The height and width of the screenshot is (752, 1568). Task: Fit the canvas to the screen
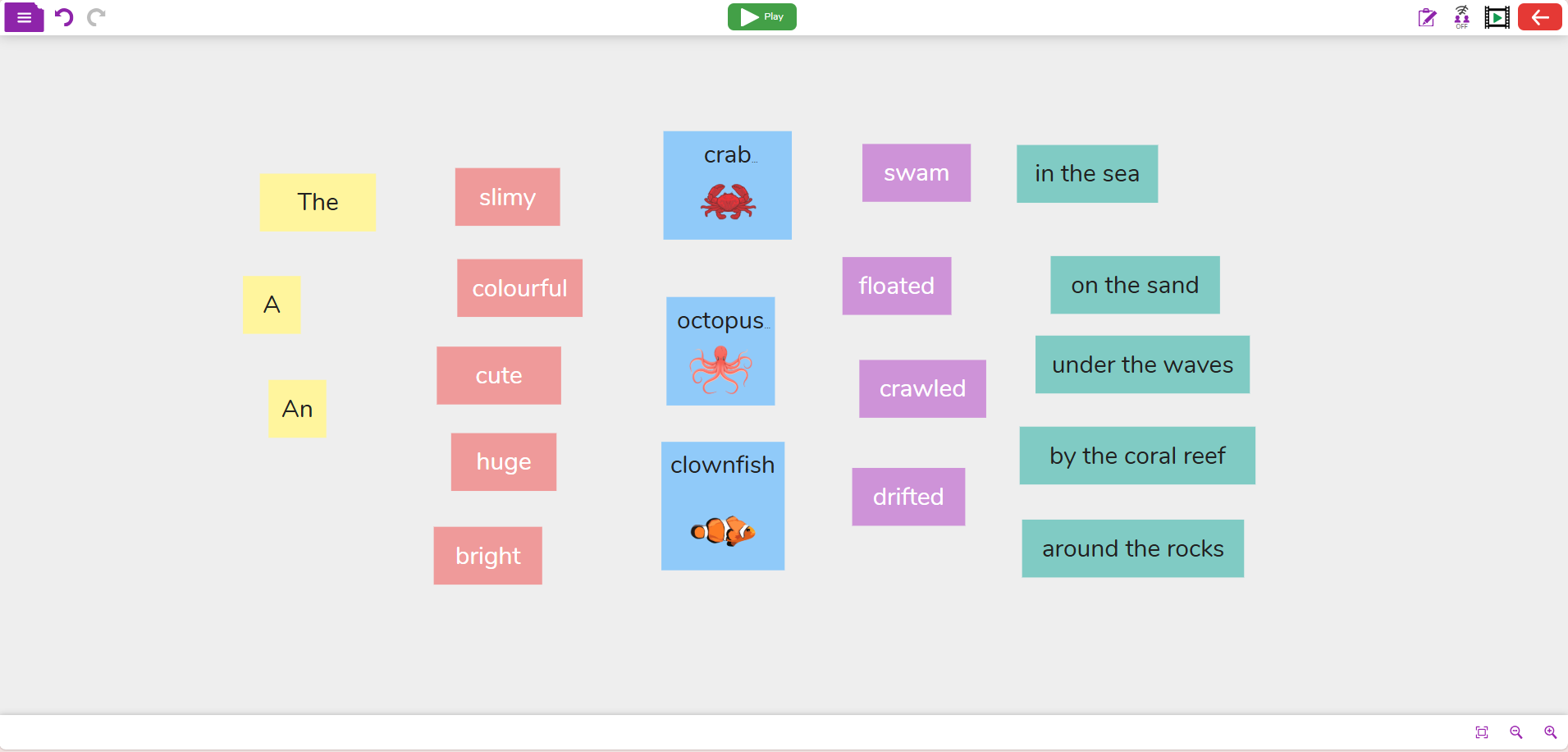click(1483, 732)
